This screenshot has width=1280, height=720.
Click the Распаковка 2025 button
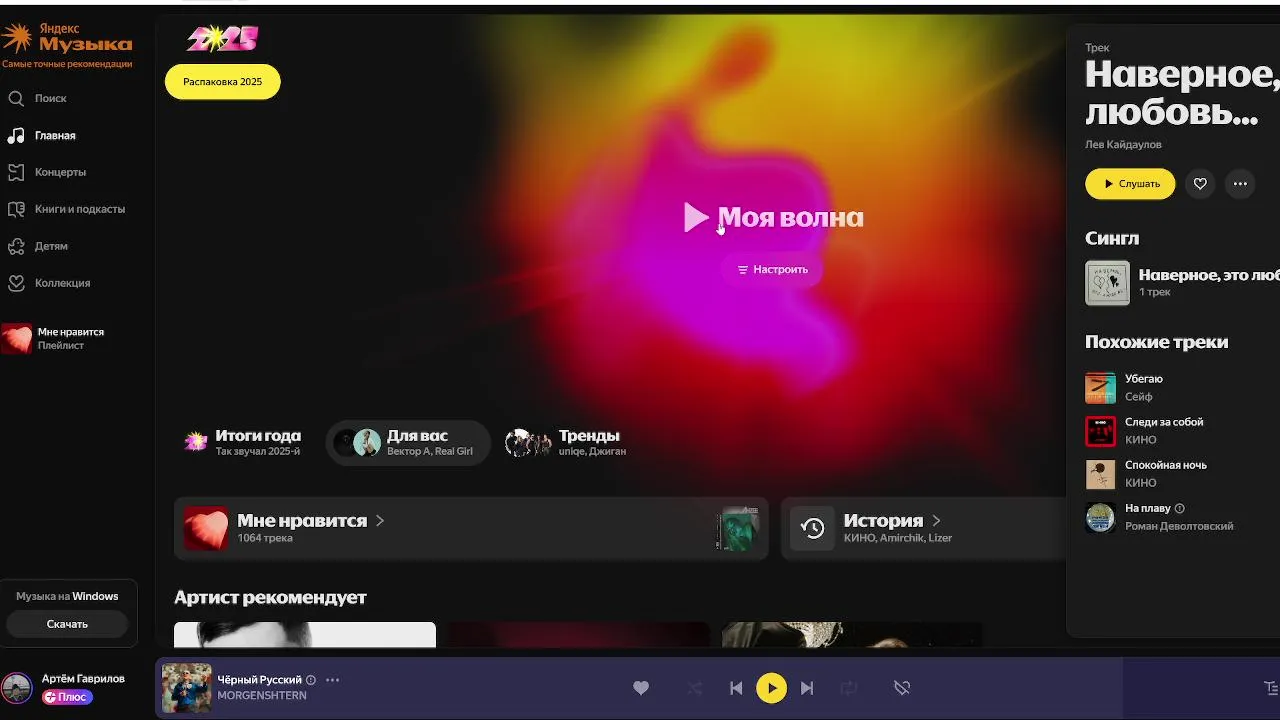(223, 82)
